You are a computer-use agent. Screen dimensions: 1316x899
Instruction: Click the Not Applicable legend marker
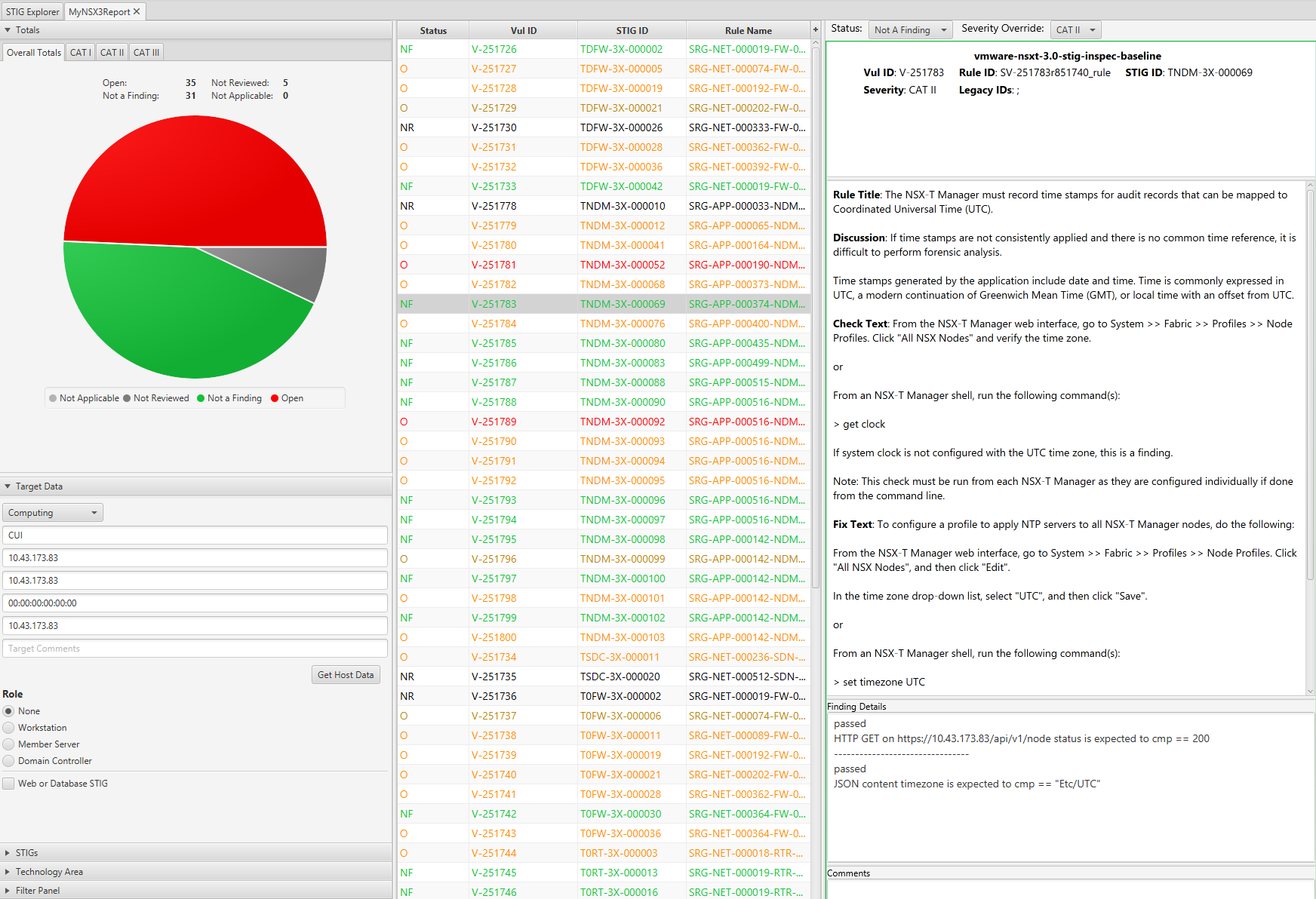tap(53, 398)
